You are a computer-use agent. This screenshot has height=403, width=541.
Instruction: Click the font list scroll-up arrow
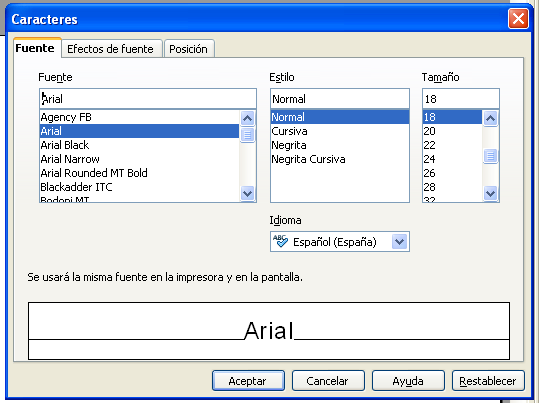247,118
